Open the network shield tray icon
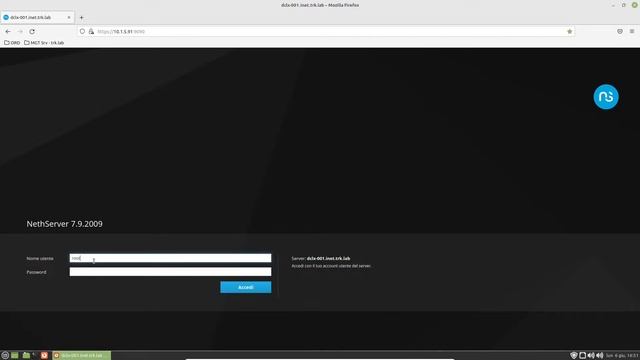 [573, 356]
